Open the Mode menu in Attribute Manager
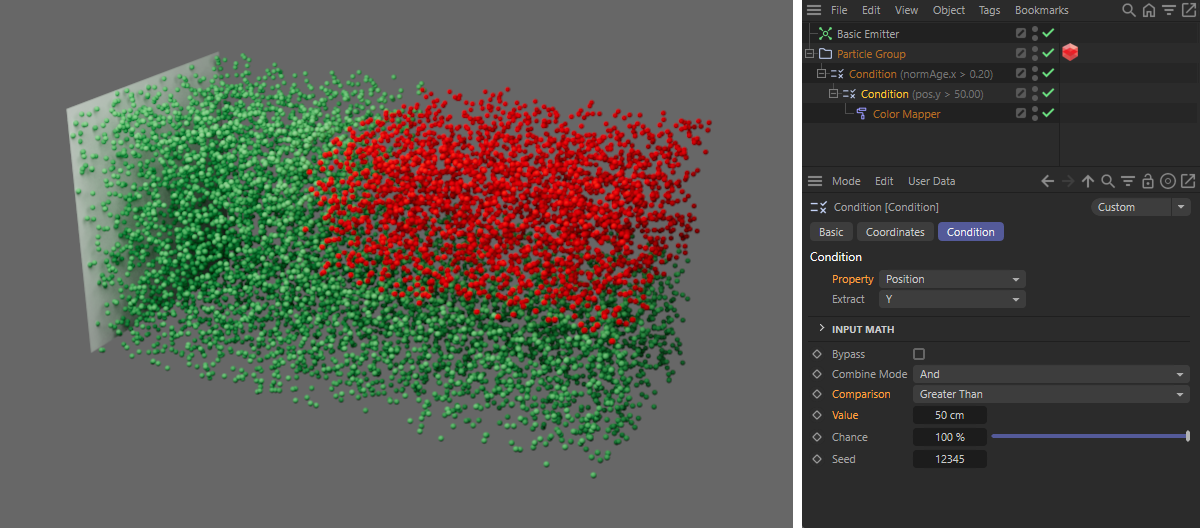Viewport: 1200px width, 528px height. click(846, 181)
